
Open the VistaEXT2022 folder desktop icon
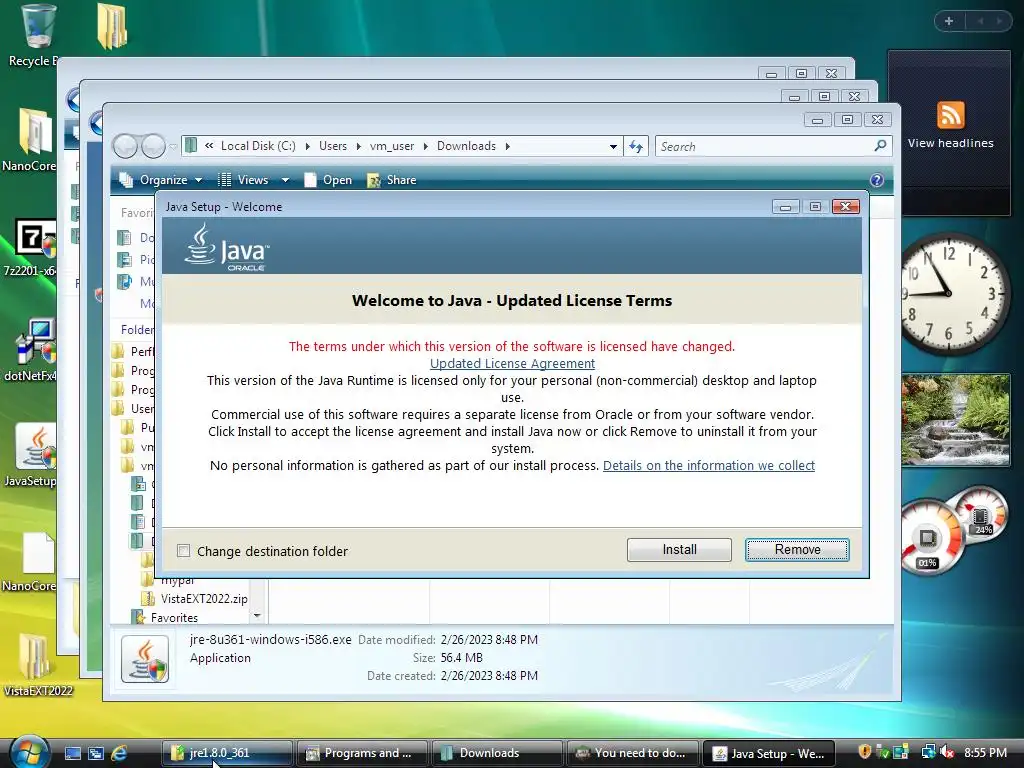[37, 664]
